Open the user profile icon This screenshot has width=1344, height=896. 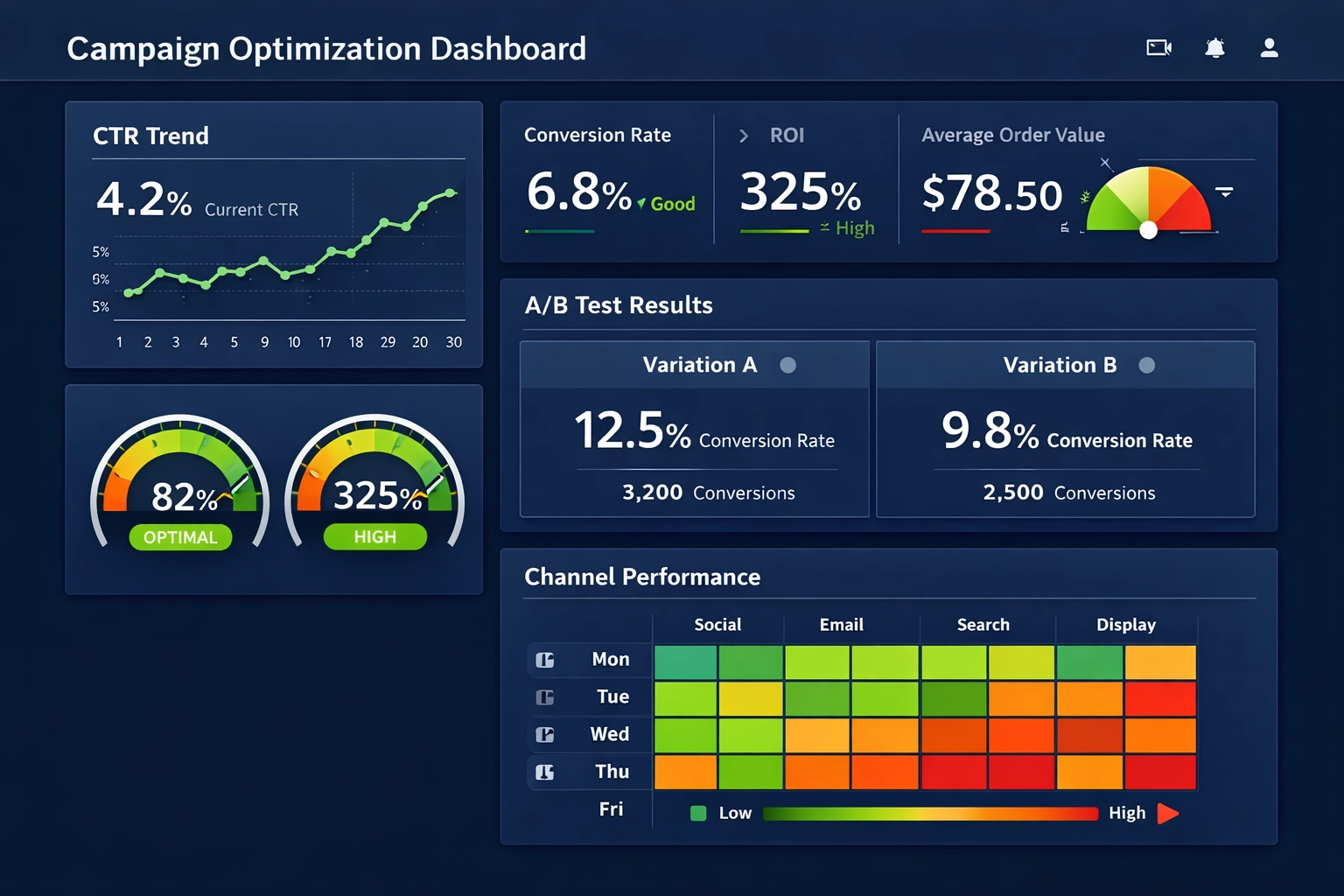click(1269, 49)
